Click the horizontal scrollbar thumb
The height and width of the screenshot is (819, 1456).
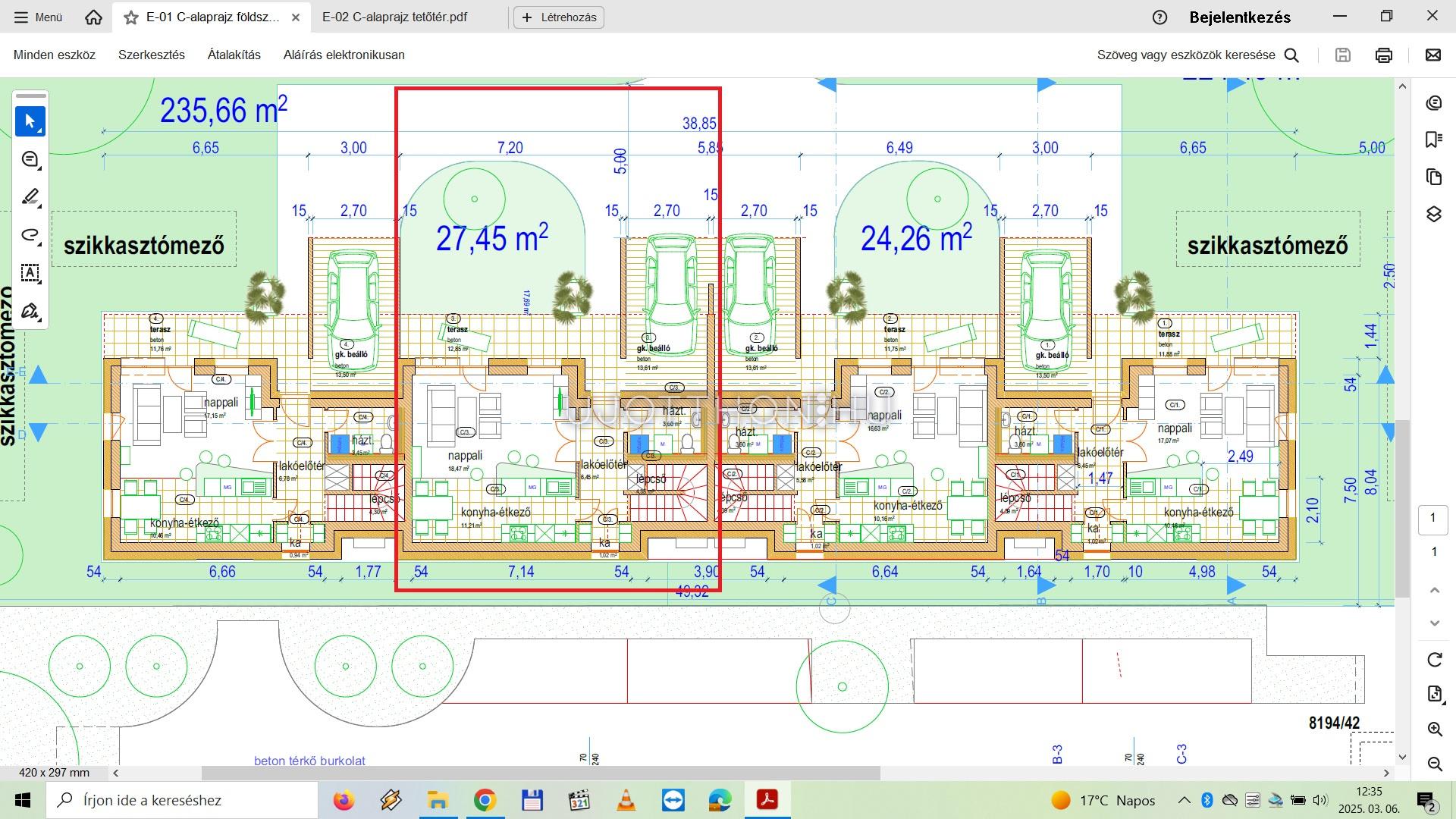(540, 773)
